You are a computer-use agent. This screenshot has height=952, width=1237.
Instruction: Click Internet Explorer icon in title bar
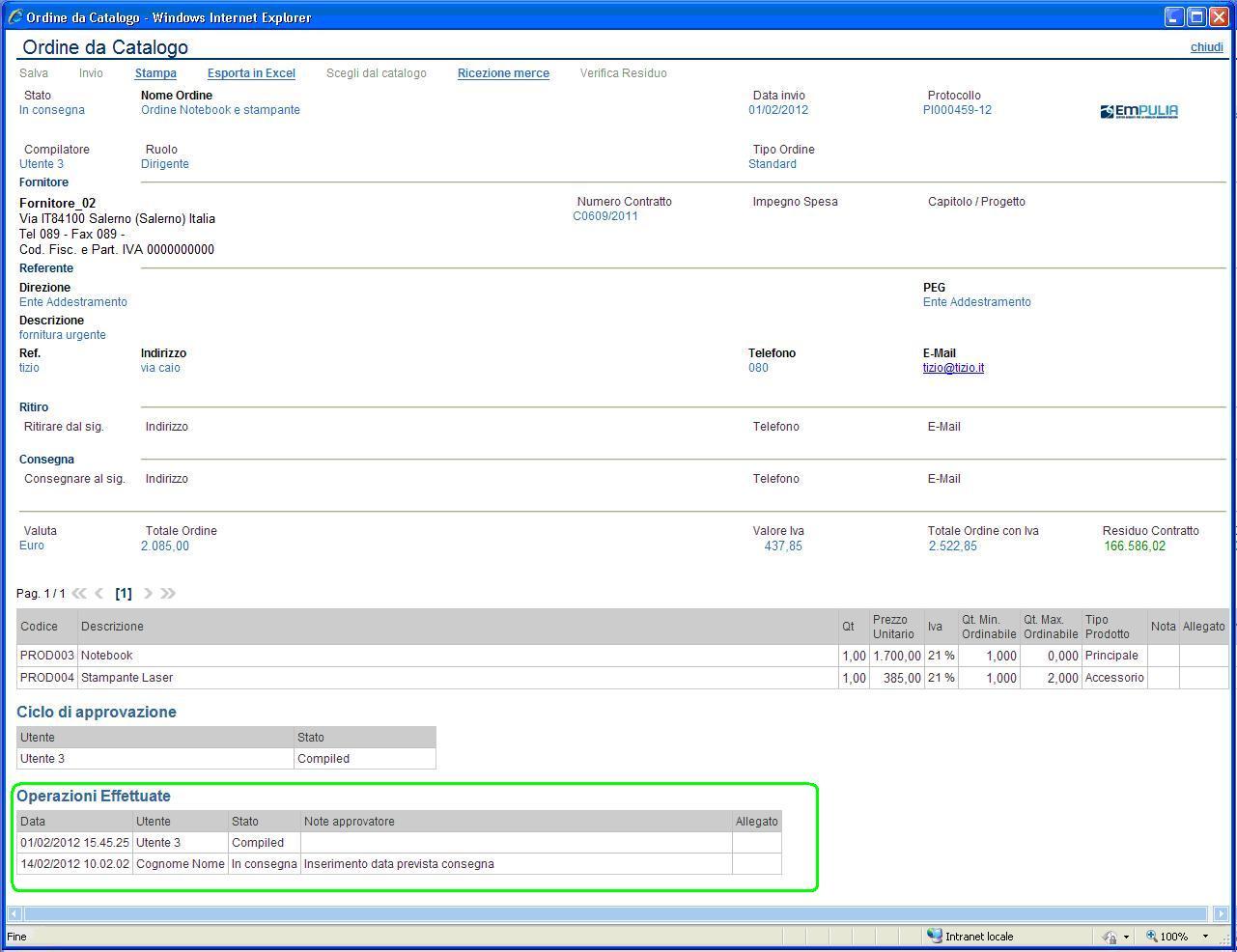[15, 17]
